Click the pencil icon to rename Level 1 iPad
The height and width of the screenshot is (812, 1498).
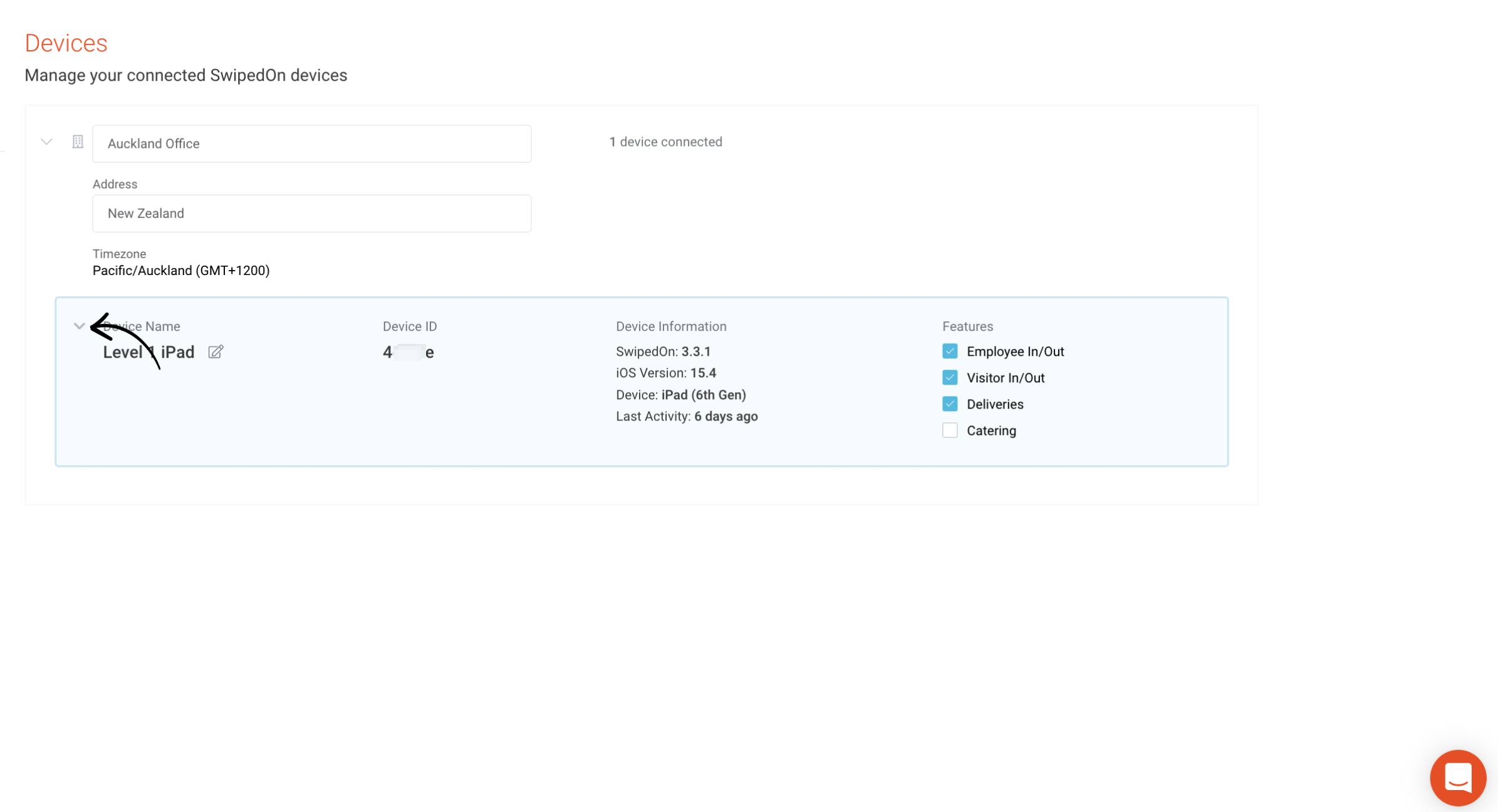(216, 352)
